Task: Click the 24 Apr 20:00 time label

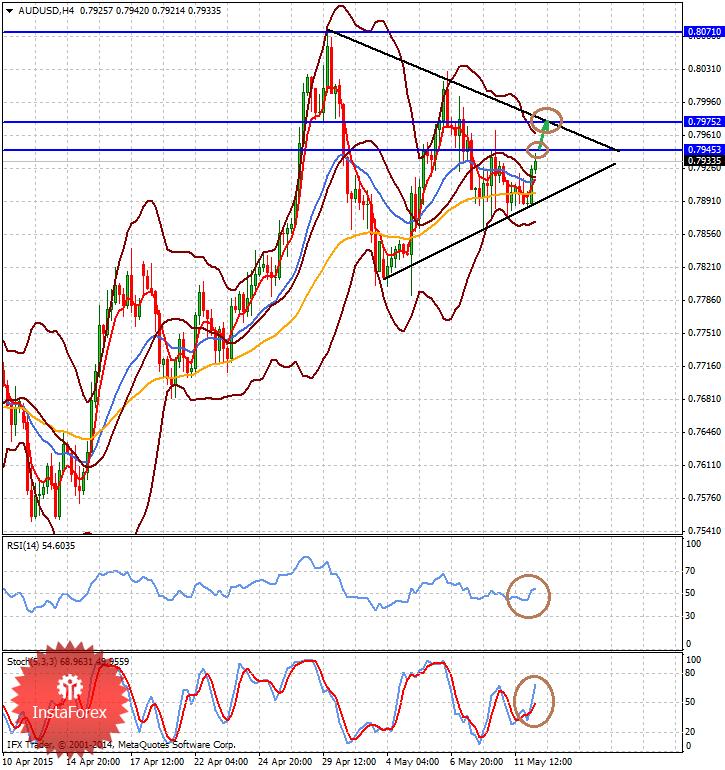Action: coord(285,762)
